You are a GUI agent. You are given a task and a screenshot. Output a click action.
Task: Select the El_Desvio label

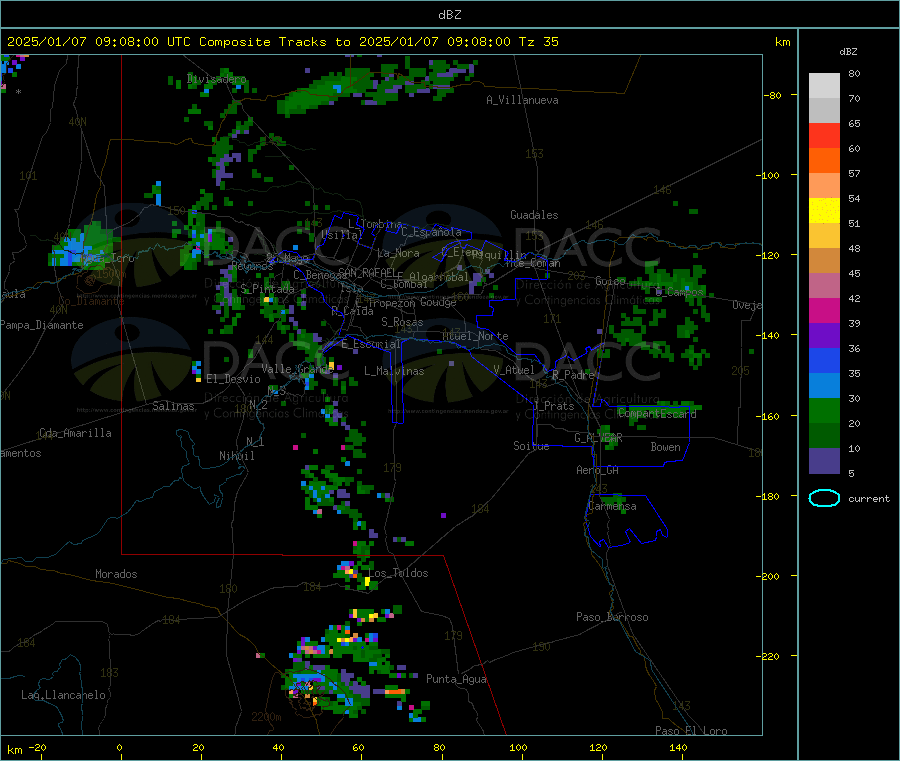pos(234,379)
